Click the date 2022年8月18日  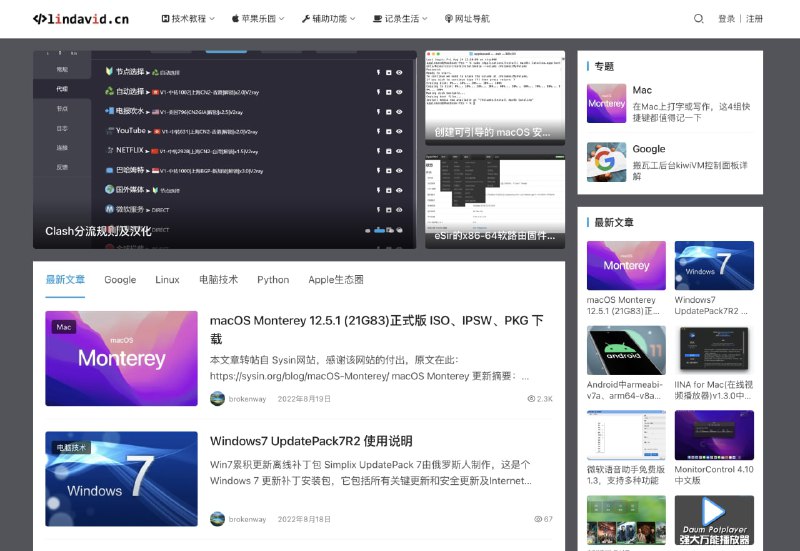304,519
